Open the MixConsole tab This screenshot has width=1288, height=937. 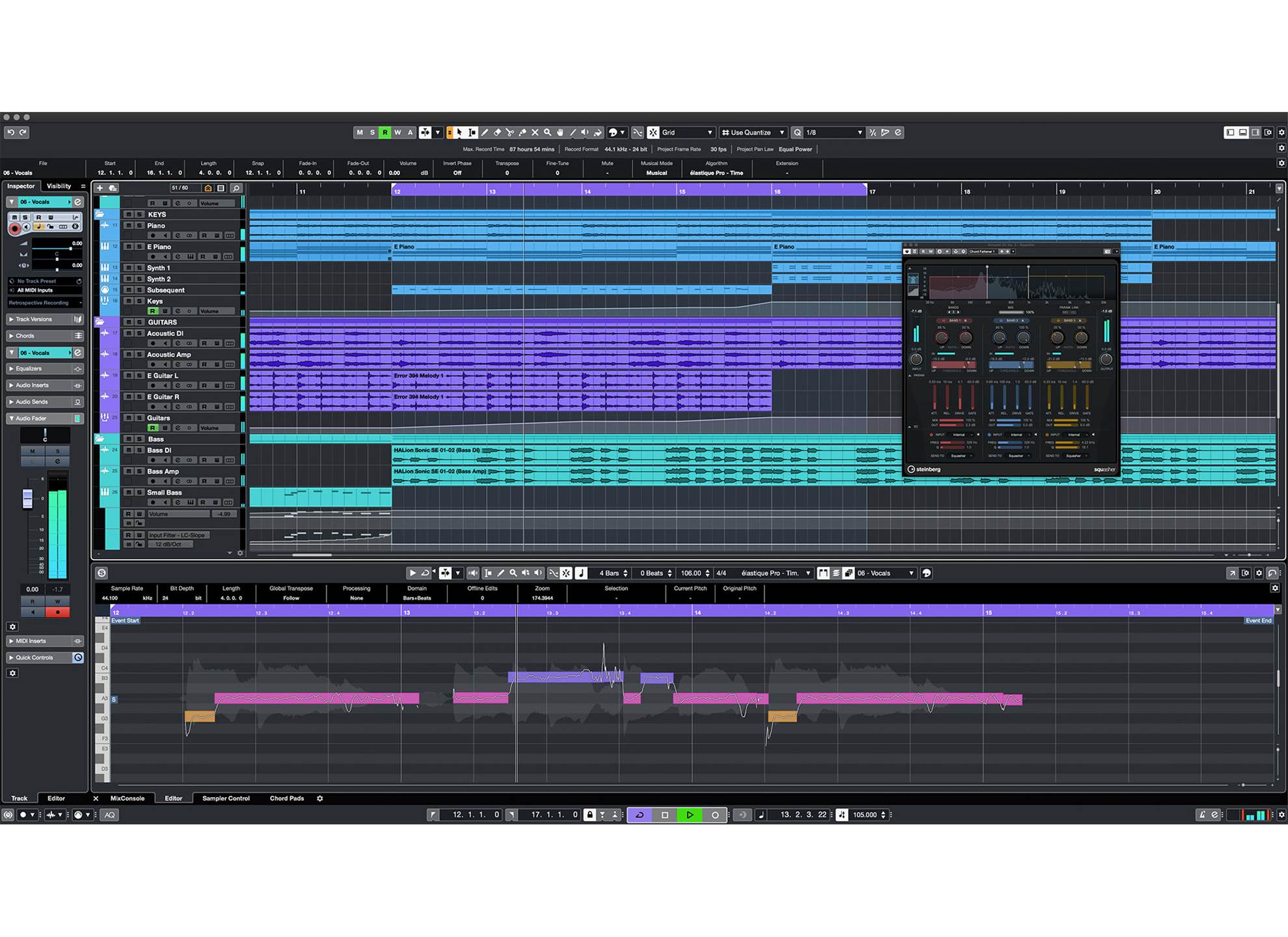pos(127,798)
